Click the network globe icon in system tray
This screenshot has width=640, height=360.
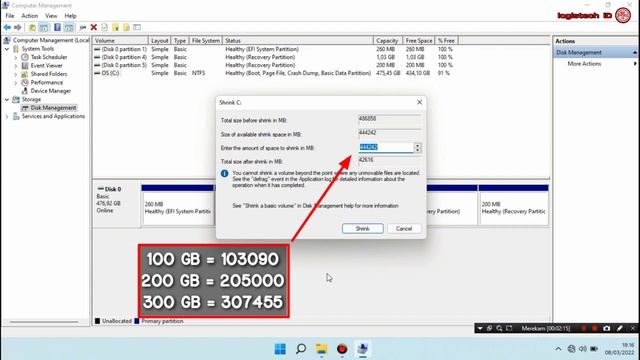point(571,349)
